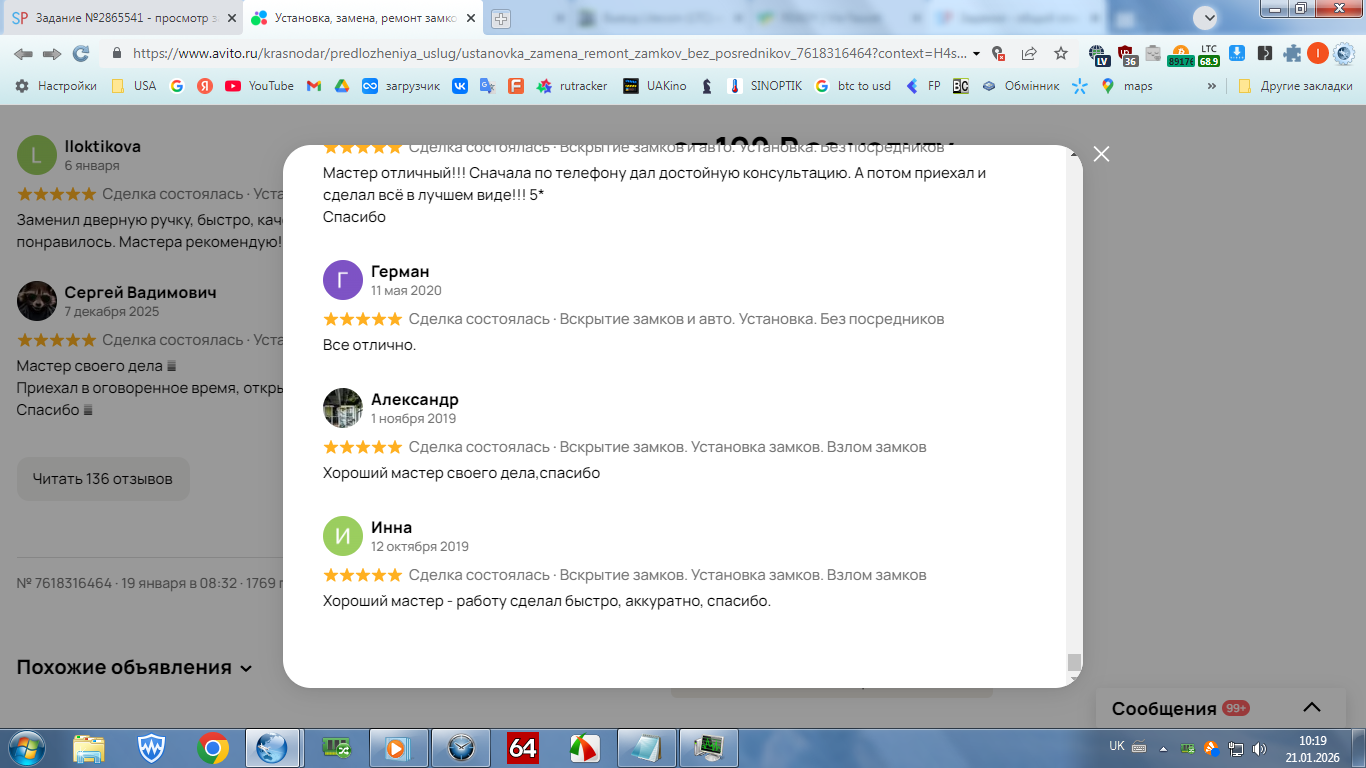The height and width of the screenshot is (768, 1366).
Task: Open the Другие закладки folder
Action: (1295, 86)
